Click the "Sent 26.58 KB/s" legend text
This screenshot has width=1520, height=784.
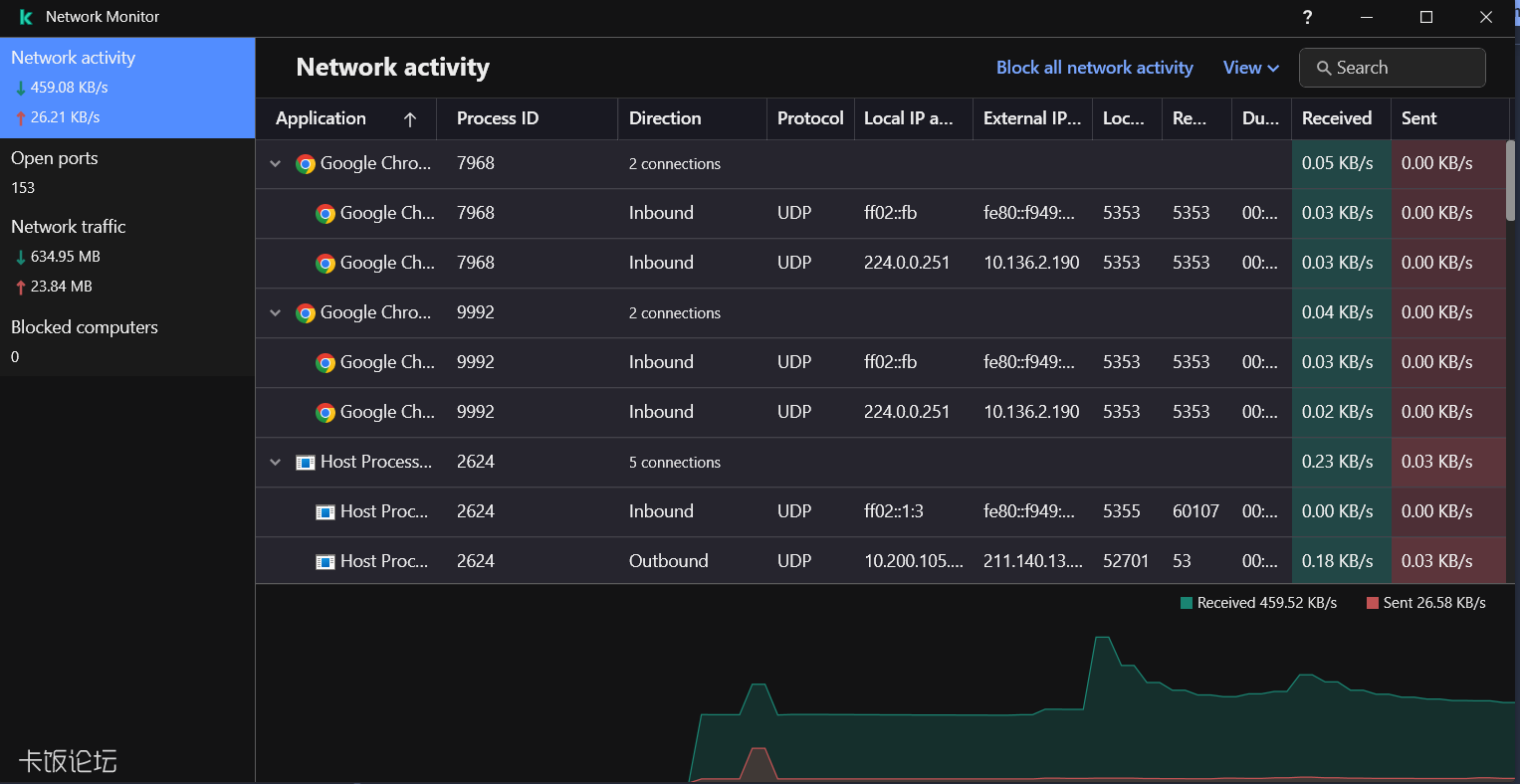[1434, 603]
